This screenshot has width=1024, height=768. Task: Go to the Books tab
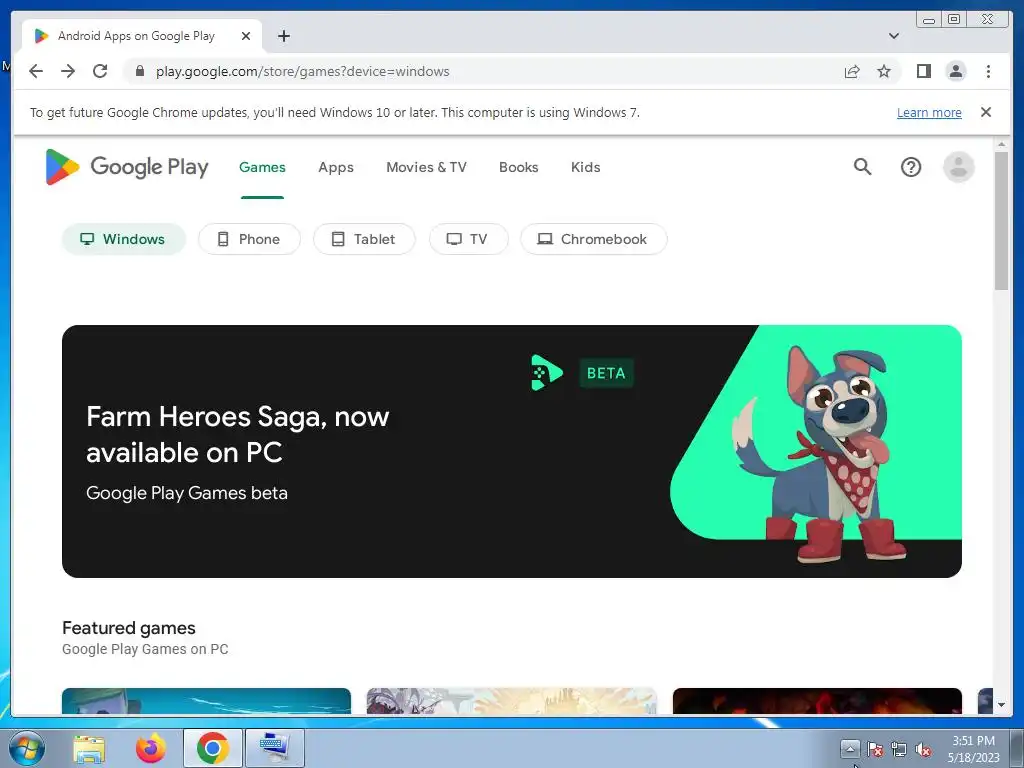click(x=519, y=167)
